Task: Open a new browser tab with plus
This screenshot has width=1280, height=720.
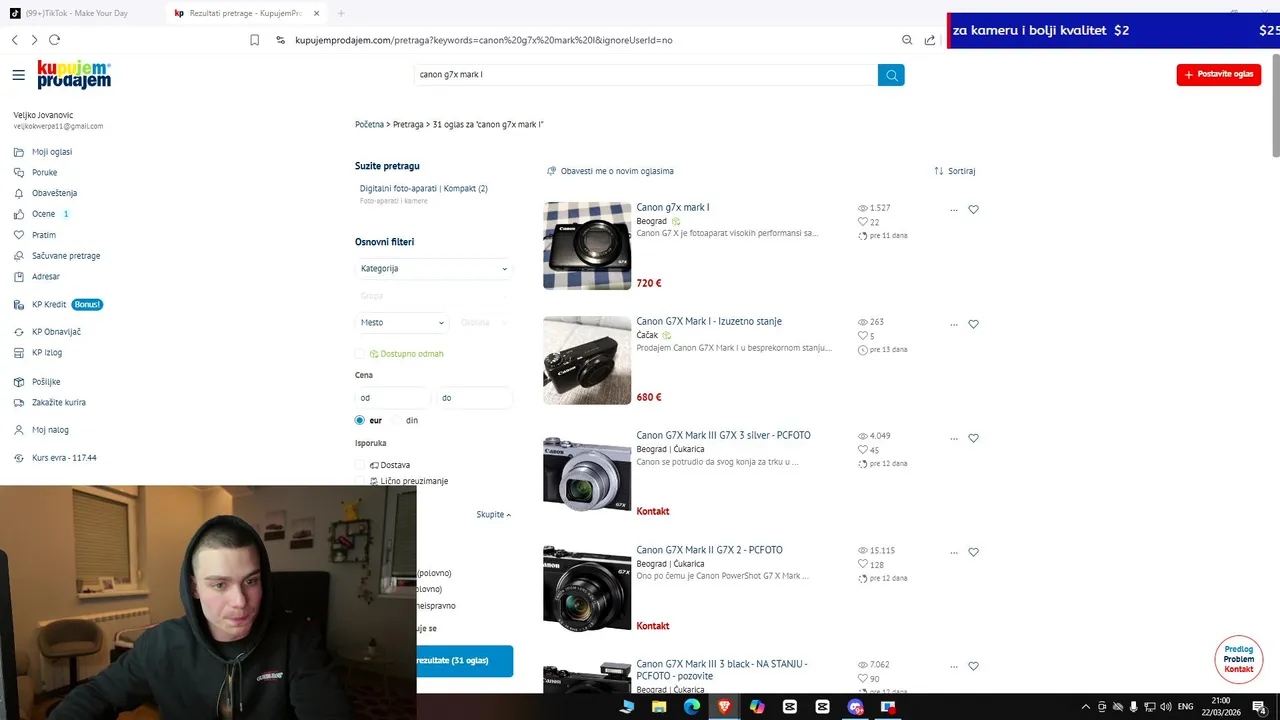Action: pos(341,13)
